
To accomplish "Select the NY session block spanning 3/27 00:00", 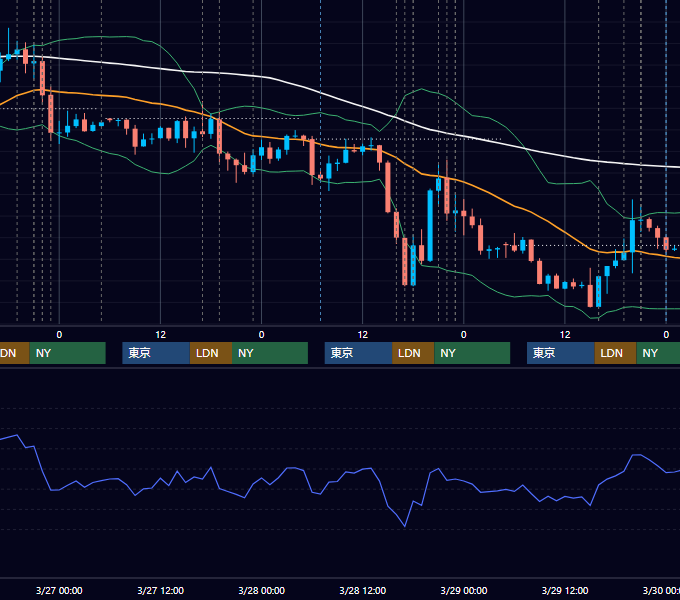I will point(68,353).
